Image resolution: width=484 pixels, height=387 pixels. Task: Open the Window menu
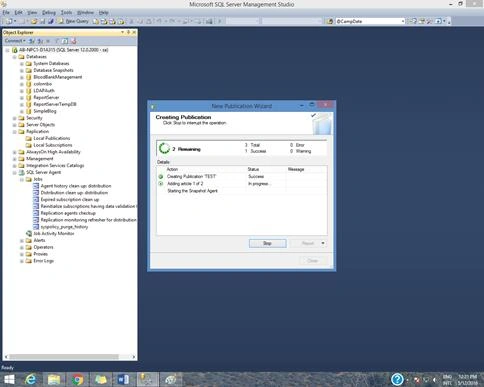point(85,12)
